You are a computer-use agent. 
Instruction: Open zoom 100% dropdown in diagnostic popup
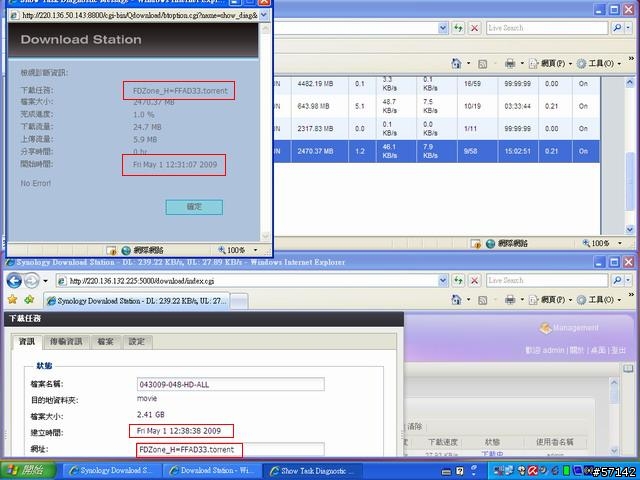point(256,250)
